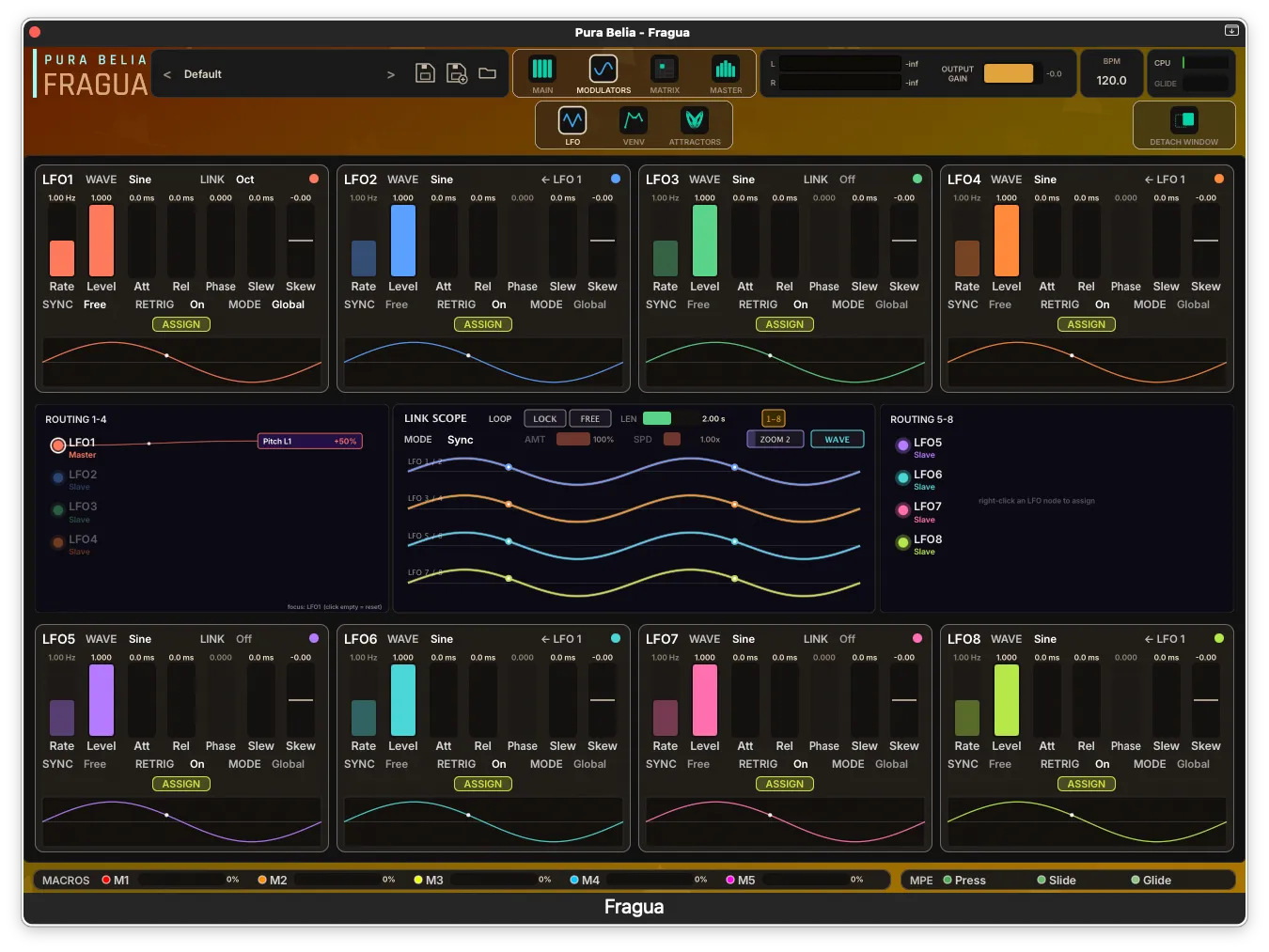Click the orange indicator dot on LFO1
Image resolution: width=1269 pixels, height=952 pixels.
[x=314, y=179]
